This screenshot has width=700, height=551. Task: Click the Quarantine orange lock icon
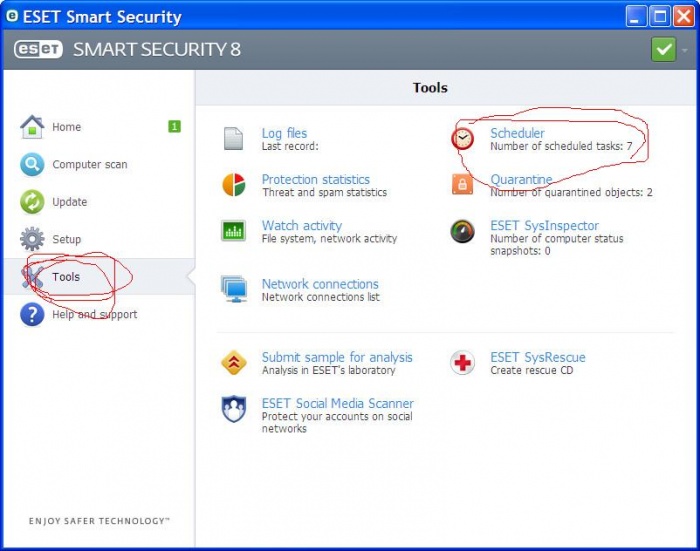tap(462, 185)
